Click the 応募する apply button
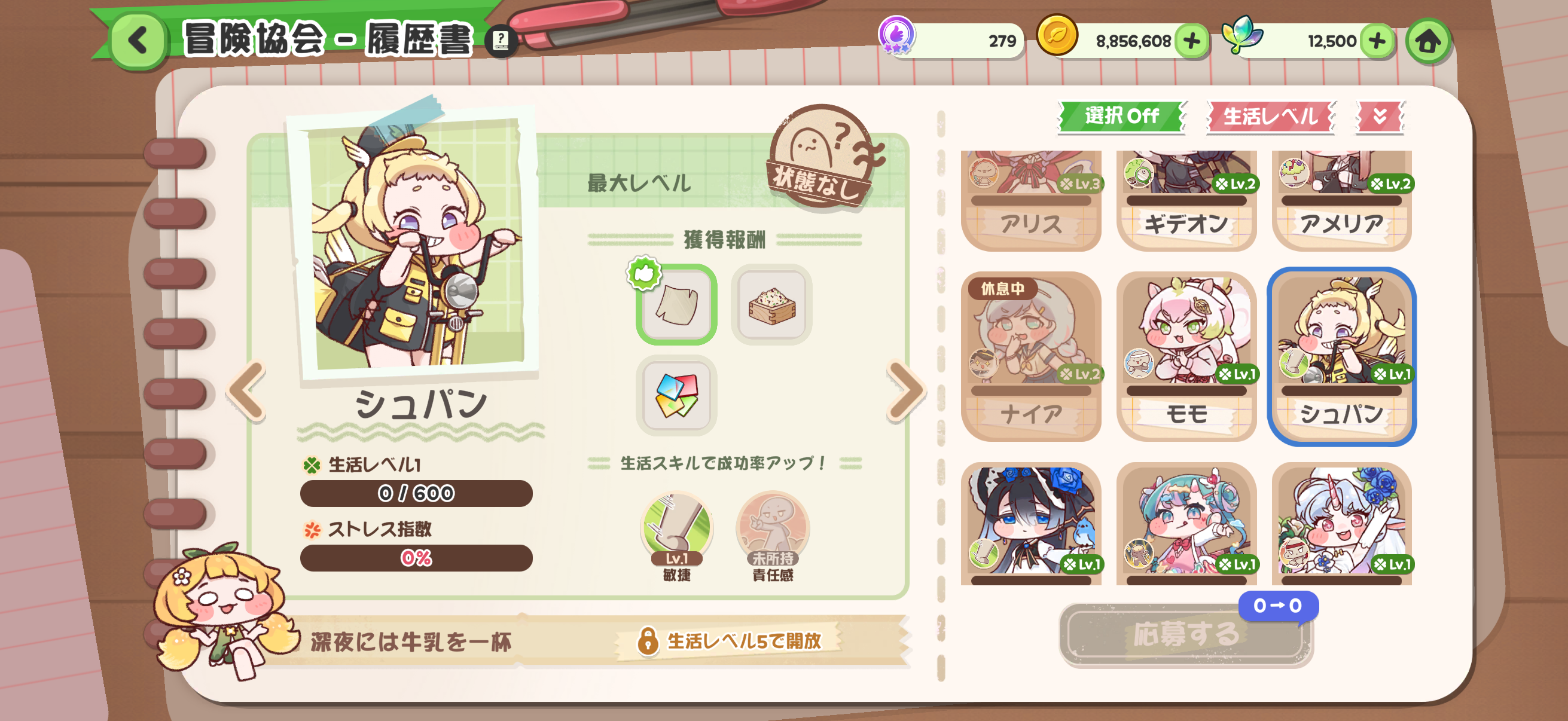 (1186, 634)
